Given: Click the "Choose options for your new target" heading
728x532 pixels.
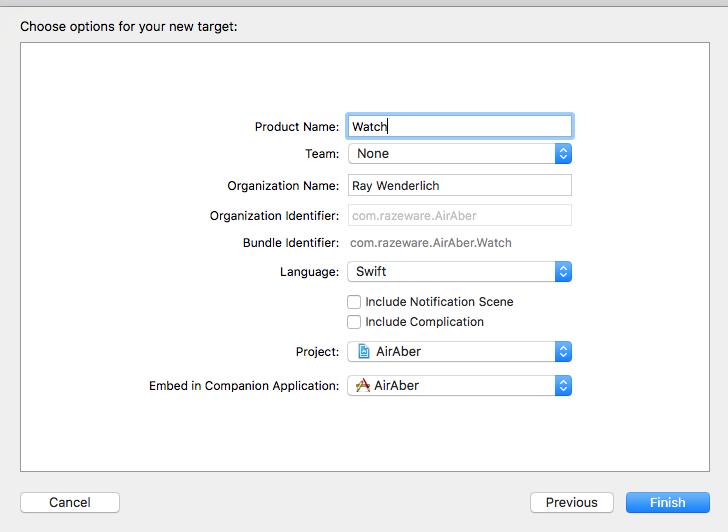Looking at the screenshot, I should [x=129, y=25].
